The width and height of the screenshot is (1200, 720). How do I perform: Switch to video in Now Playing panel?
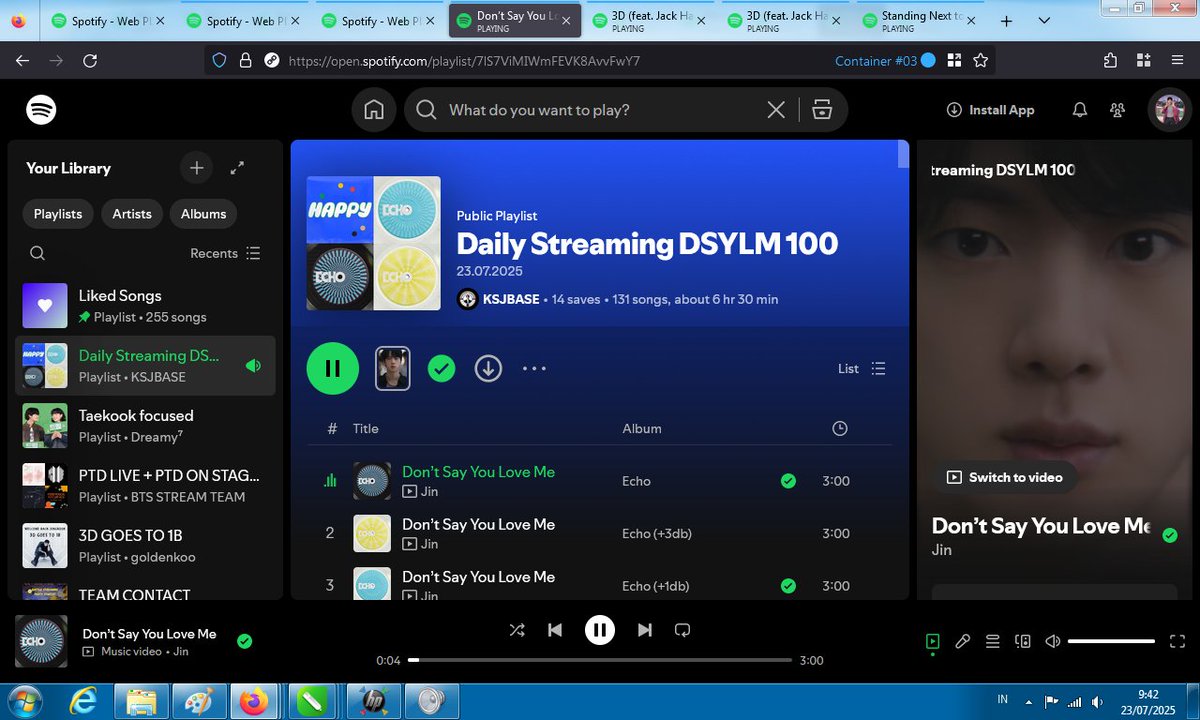pos(1005,477)
